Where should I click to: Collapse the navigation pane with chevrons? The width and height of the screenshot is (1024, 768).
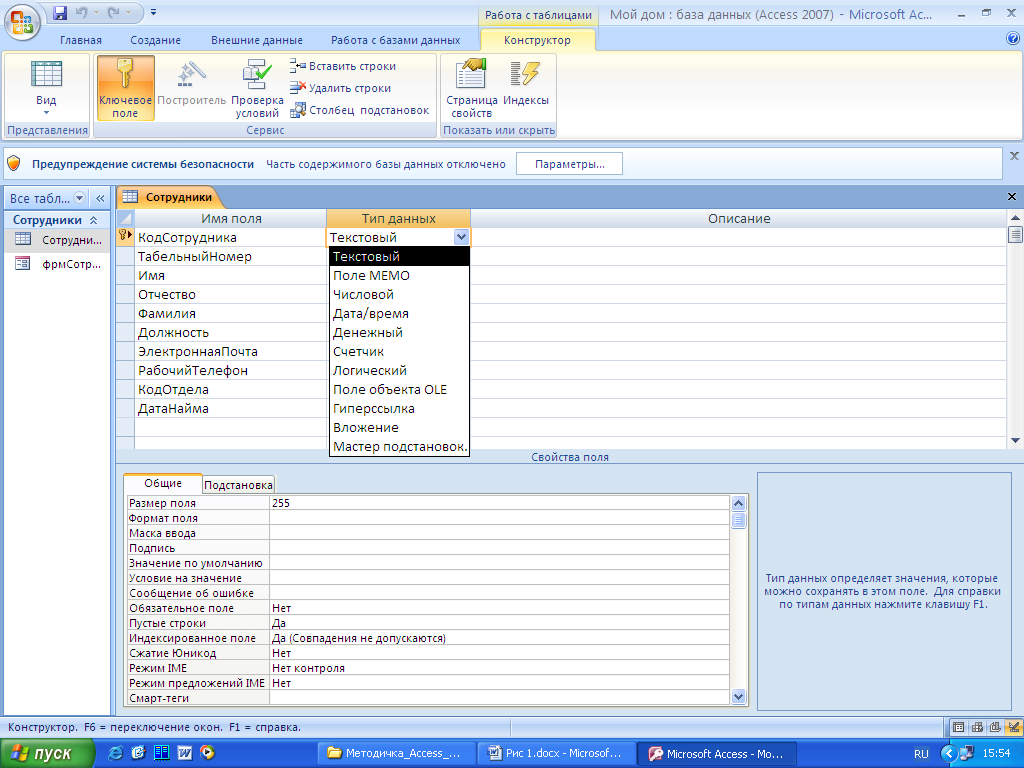[x=100, y=198]
